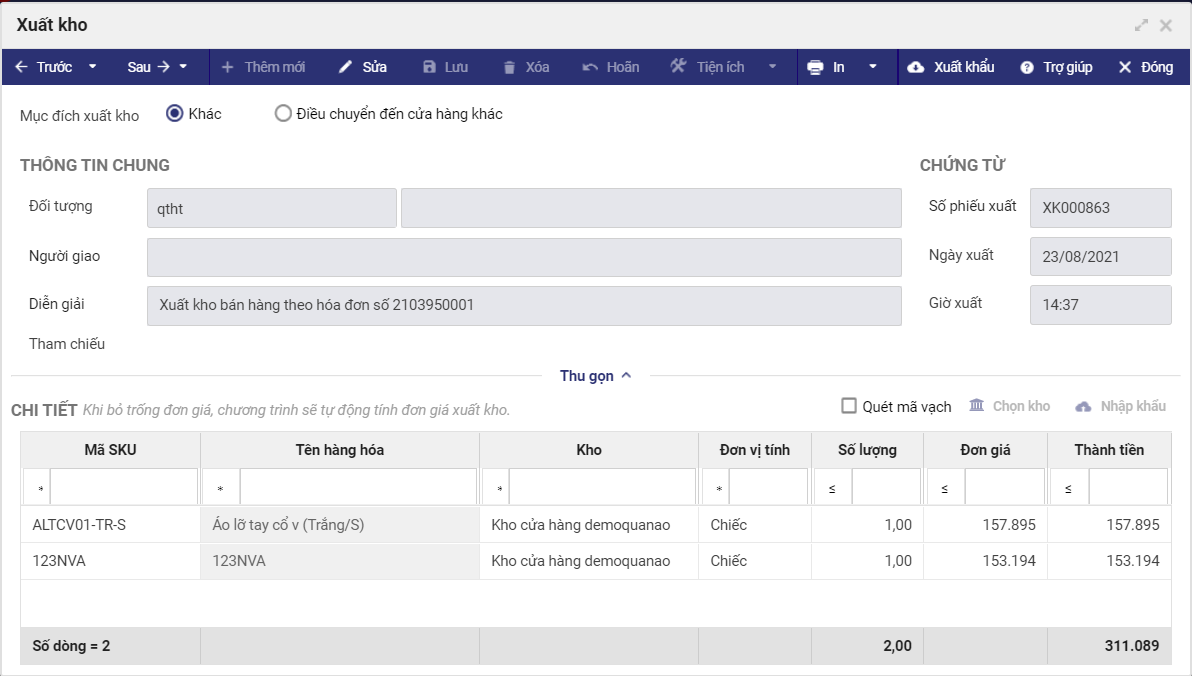Click the pencil Sửa (edit) icon
1192x676 pixels.
tap(346, 67)
